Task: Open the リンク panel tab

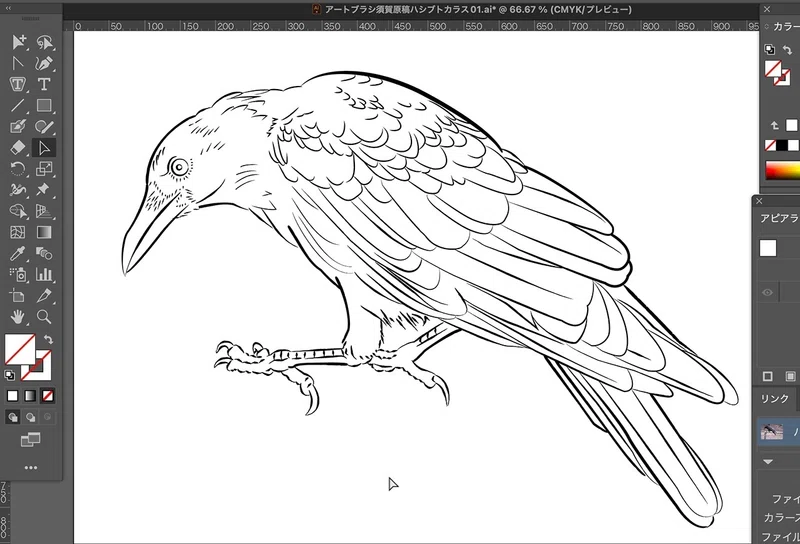Action: point(774,399)
